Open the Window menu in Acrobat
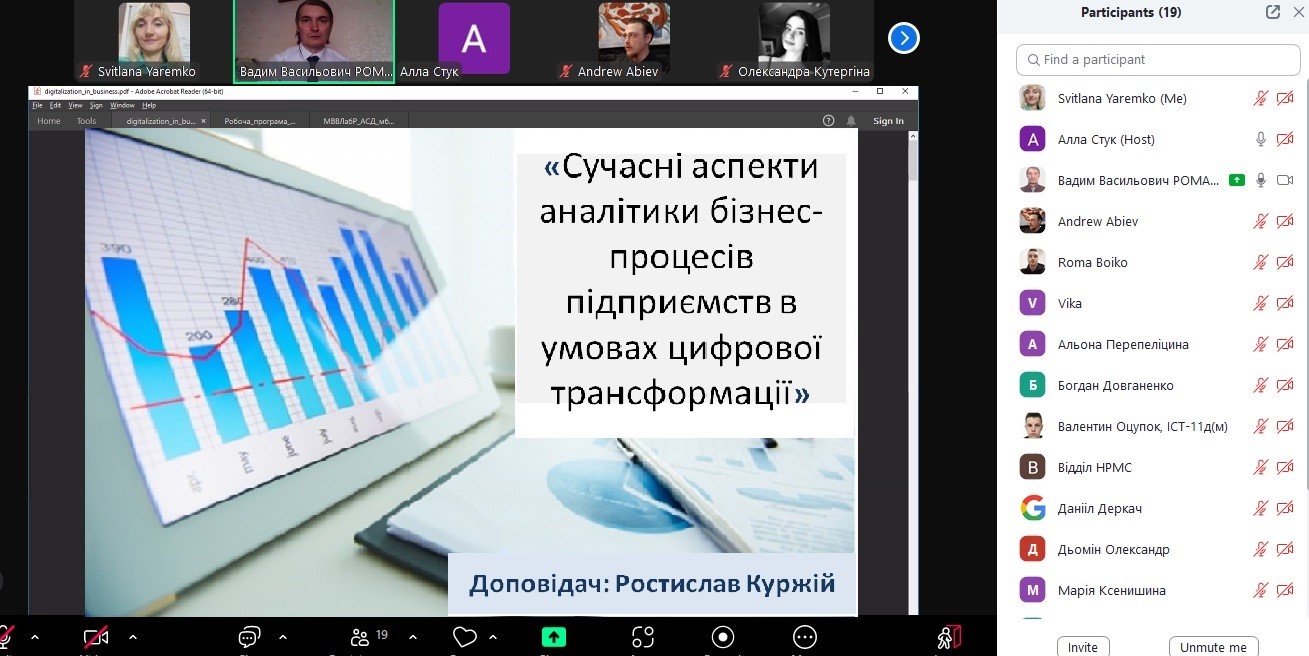 (122, 105)
